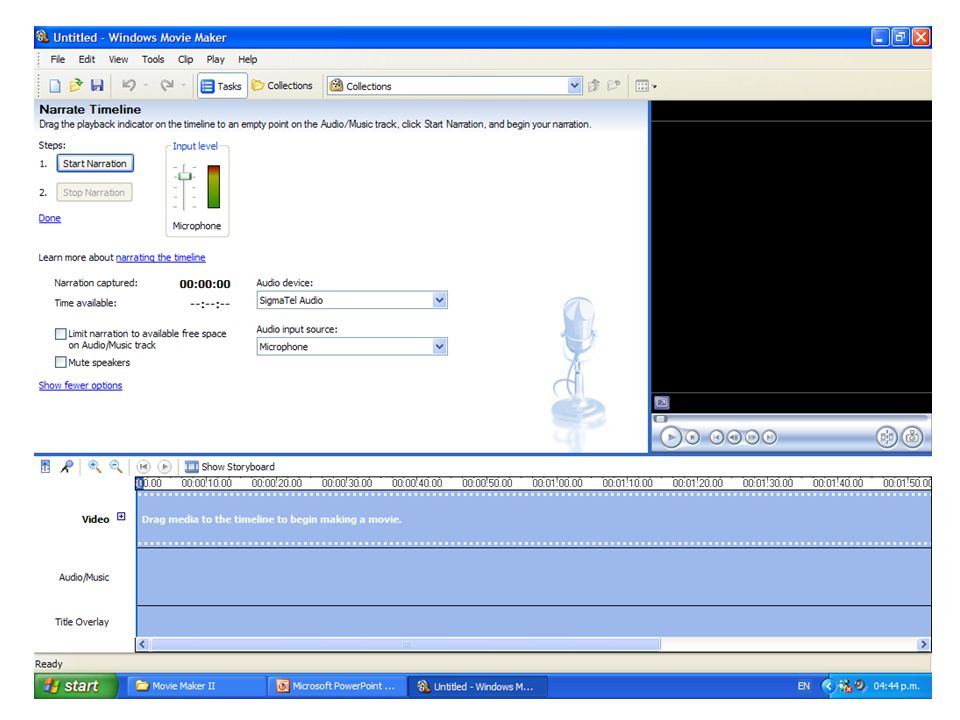Check the Mute speakers checkbox
Screen dimensions: 960x720
[60, 362]
